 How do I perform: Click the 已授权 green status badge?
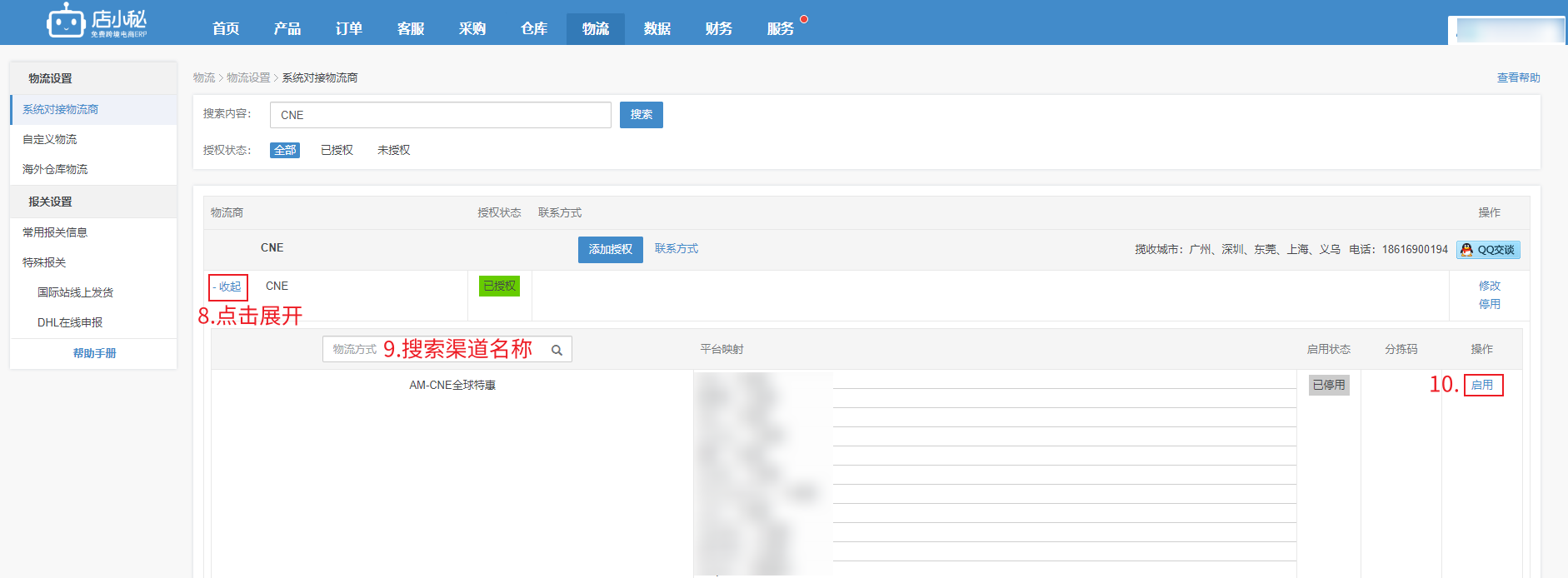pos(499,286)
